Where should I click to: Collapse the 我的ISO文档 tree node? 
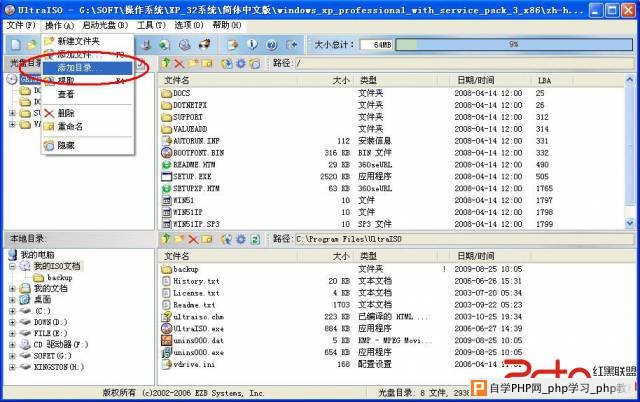[x=12, y=266]
